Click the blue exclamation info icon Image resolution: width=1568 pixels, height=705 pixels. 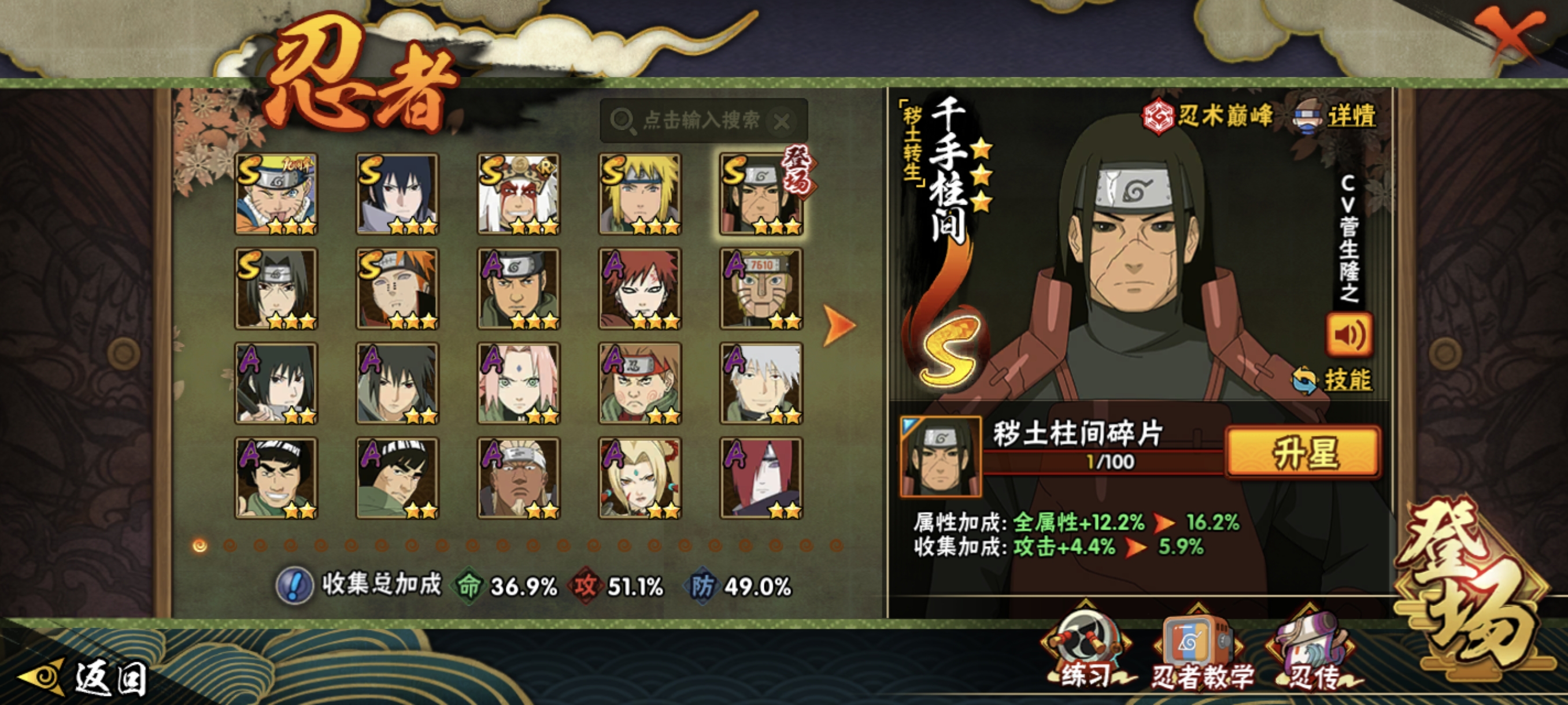click(295, 585)
